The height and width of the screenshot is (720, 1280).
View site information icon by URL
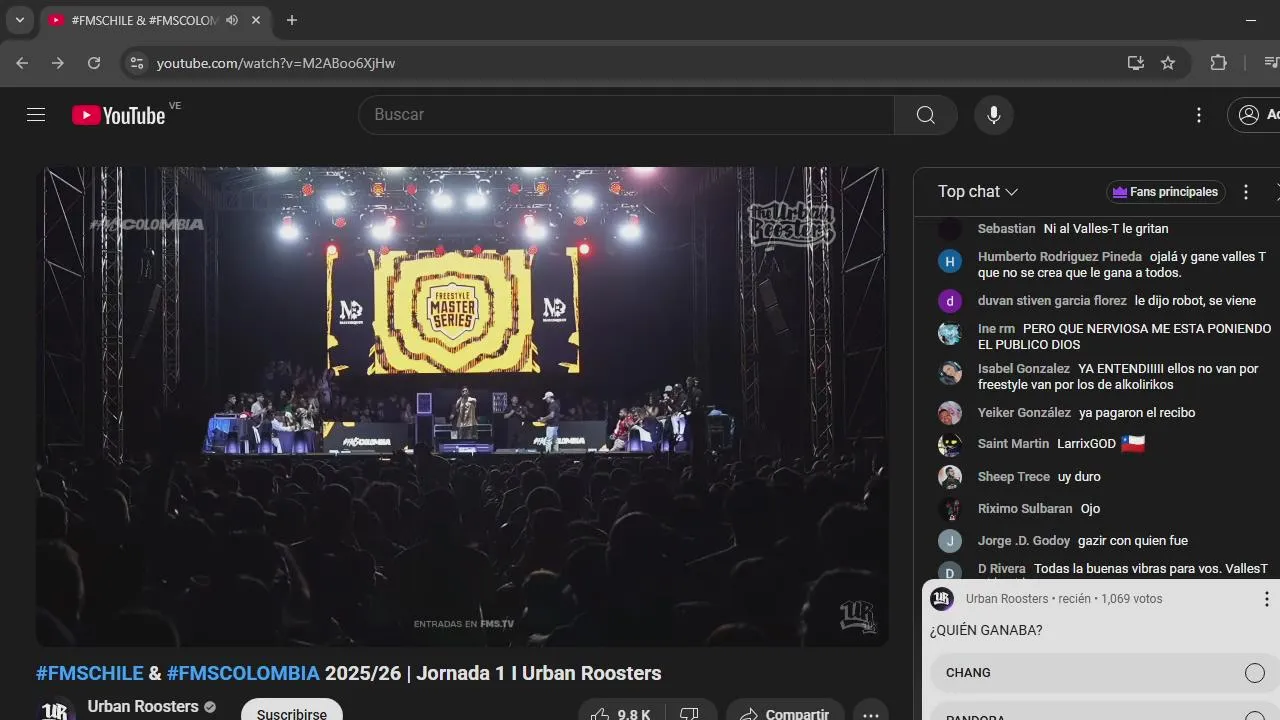137,63
